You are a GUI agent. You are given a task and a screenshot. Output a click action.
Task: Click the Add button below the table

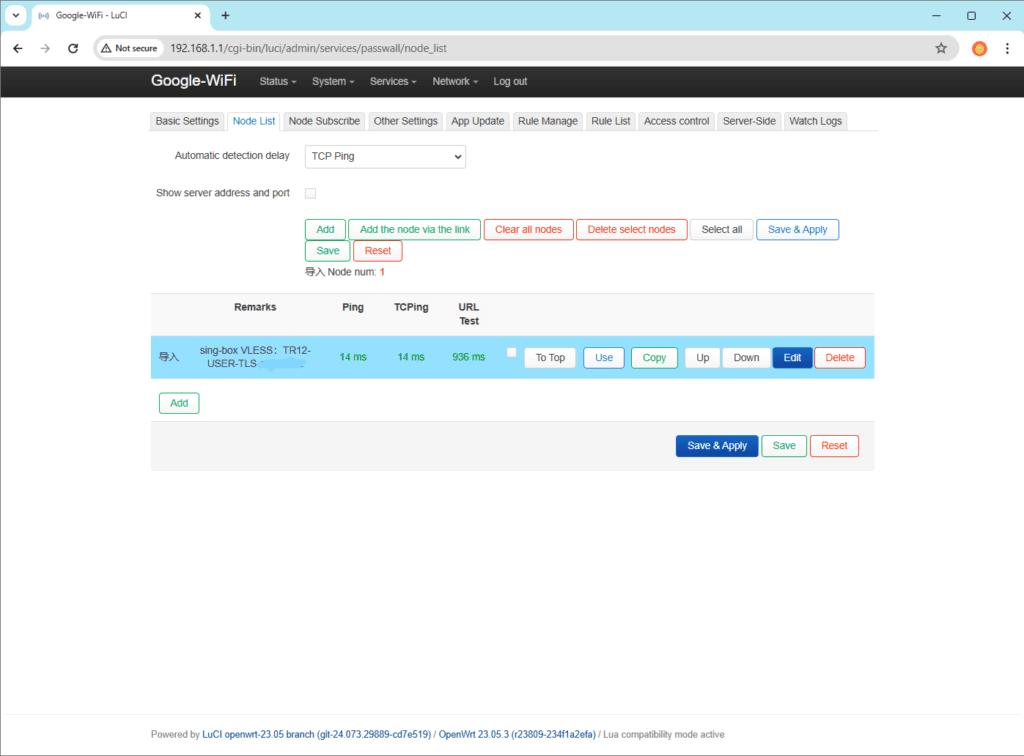pos(179,403)
